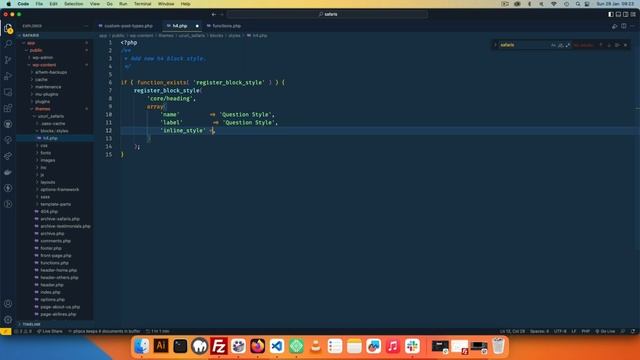Click Spaces indentation in status bar

coord(539,331)
